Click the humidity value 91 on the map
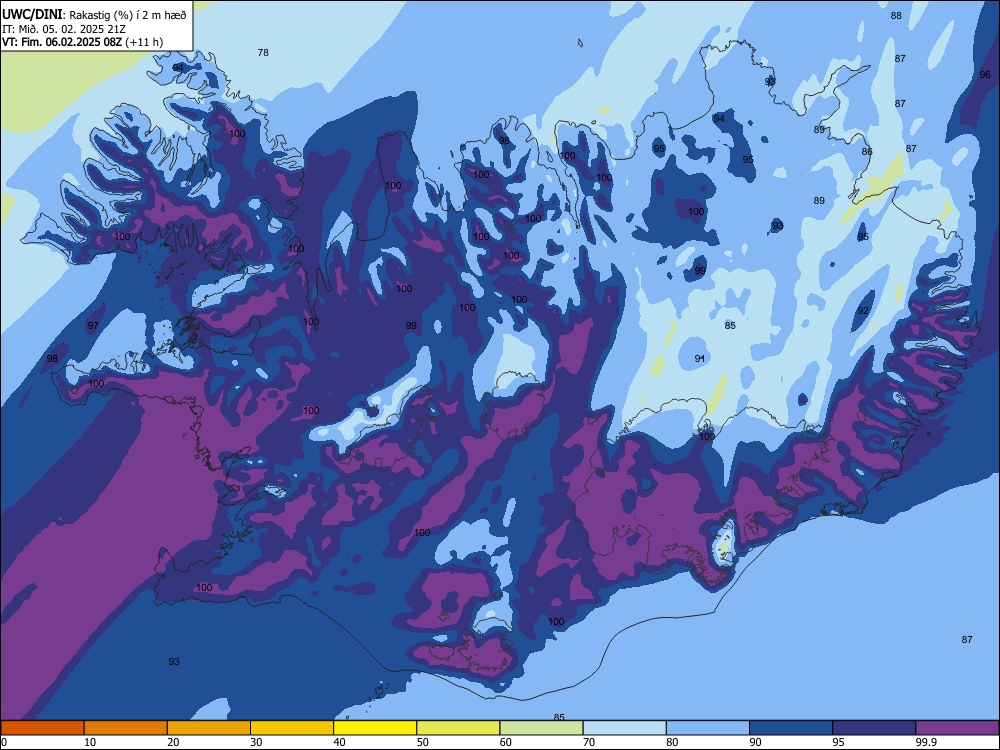Viewport: 1000px width, 750px height. click(700, 358)
